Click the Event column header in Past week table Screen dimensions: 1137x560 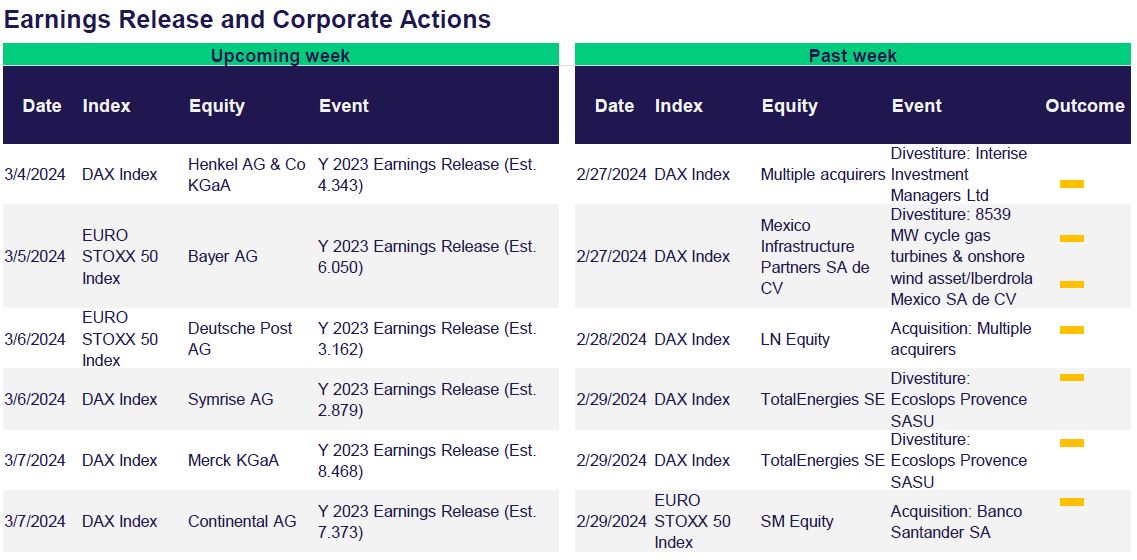coord(917,106)
